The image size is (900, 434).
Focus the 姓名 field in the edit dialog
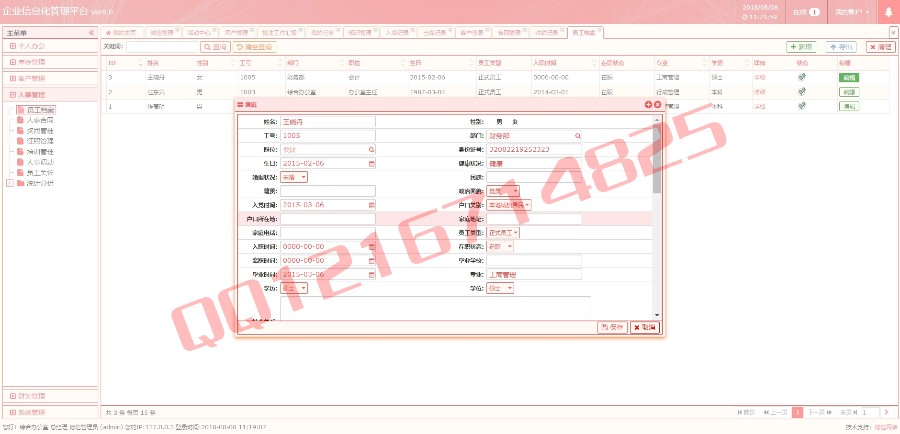click(328, 122)
